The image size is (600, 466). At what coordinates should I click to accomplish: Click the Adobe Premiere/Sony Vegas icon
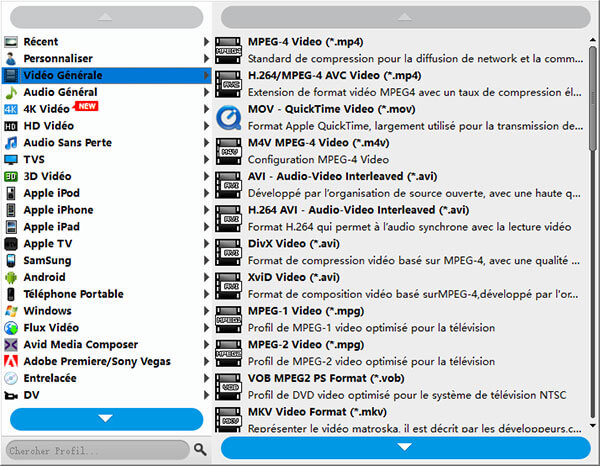point(11,362)
